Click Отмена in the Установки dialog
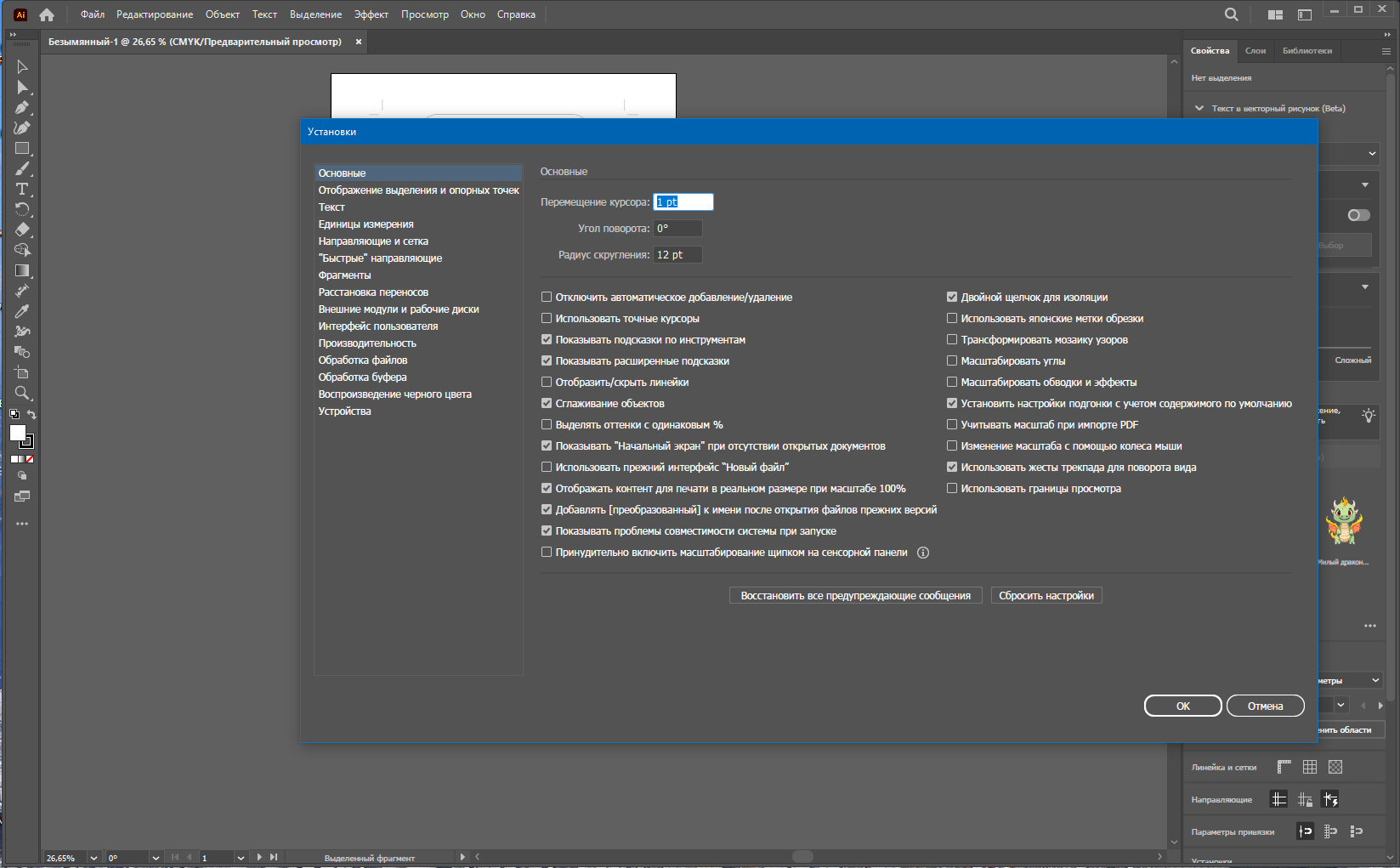Image resolution: width=1400 pixels, height=868 pixels. (1265, 706)
